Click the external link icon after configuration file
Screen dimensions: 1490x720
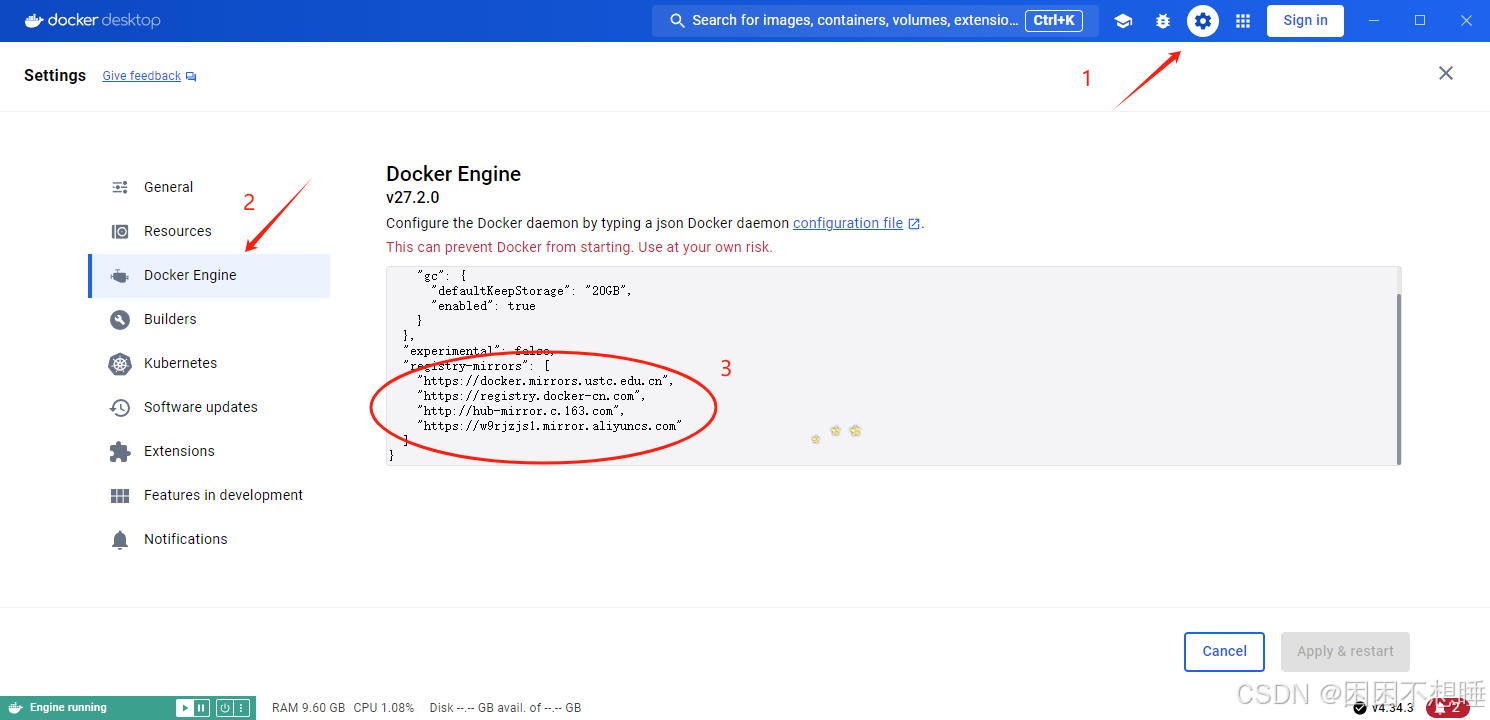coord(913,224)
